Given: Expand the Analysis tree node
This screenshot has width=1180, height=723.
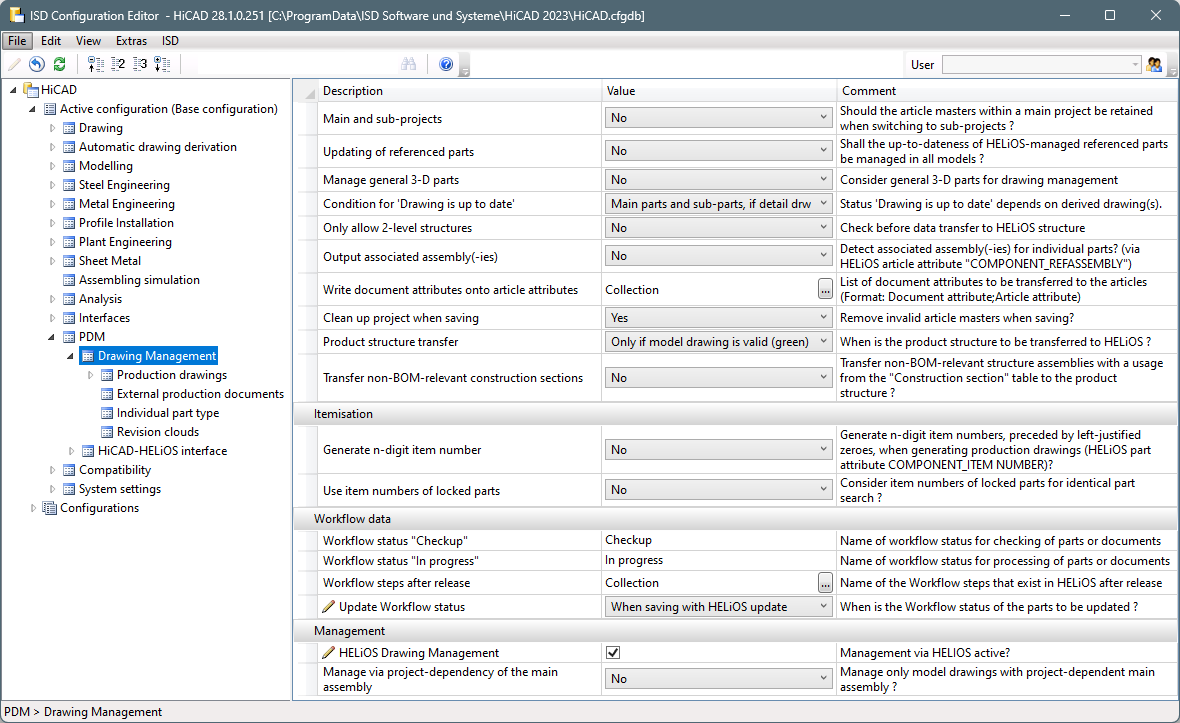Looking at the screenshot, I should (x=53, y=299).
